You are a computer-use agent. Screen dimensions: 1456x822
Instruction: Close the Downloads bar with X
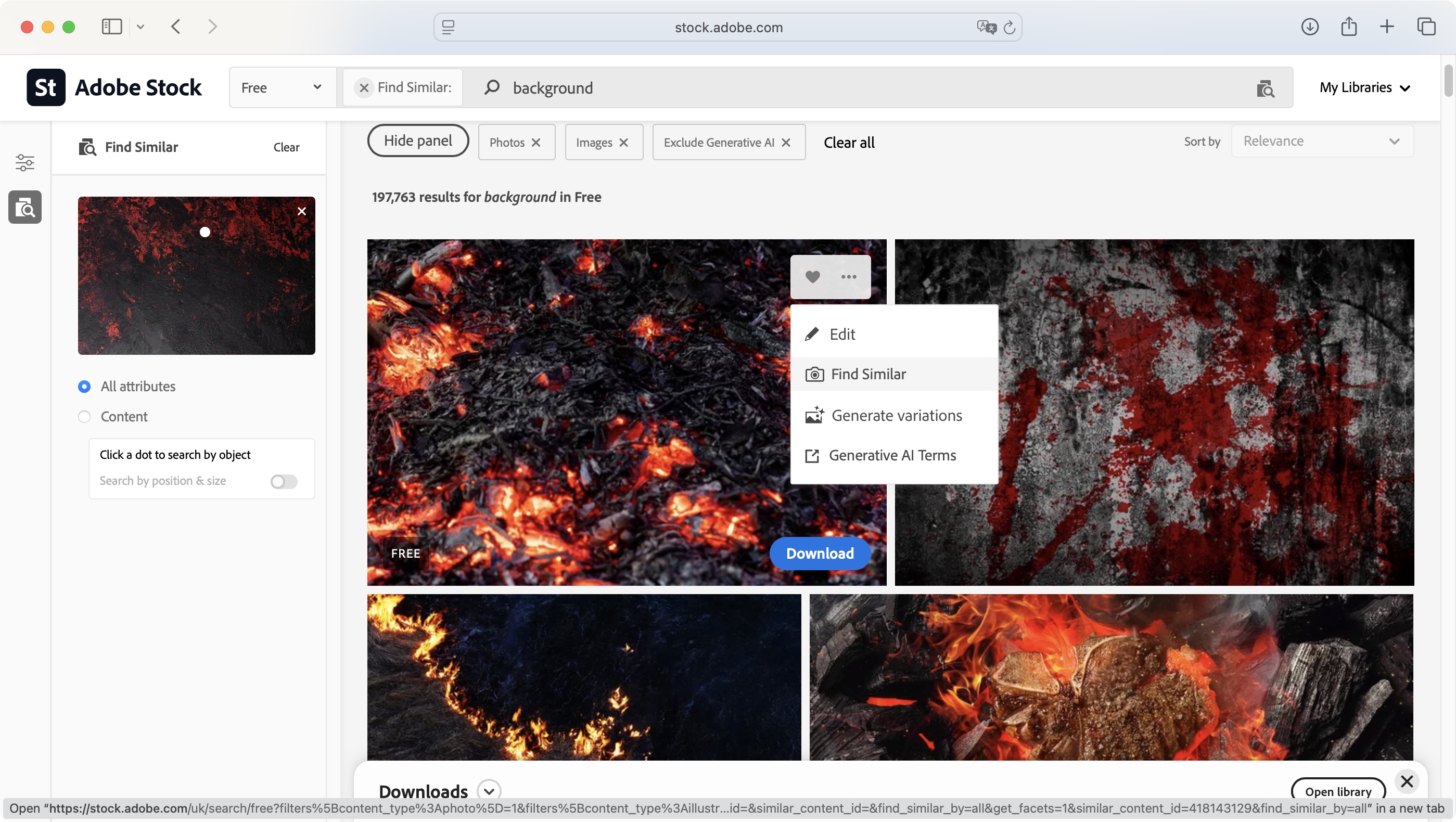1407,781
